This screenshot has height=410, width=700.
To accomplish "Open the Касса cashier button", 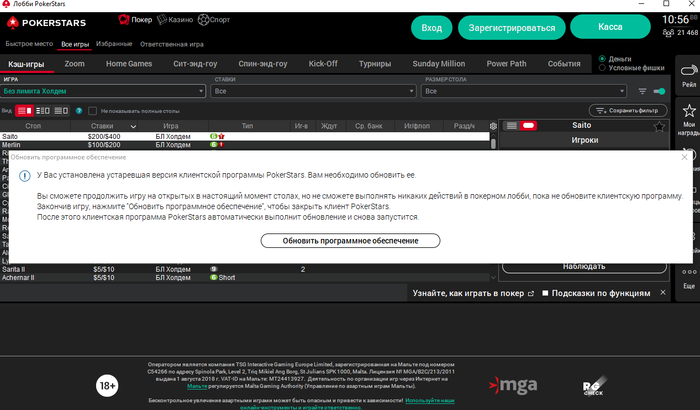I will click(610, 27).
